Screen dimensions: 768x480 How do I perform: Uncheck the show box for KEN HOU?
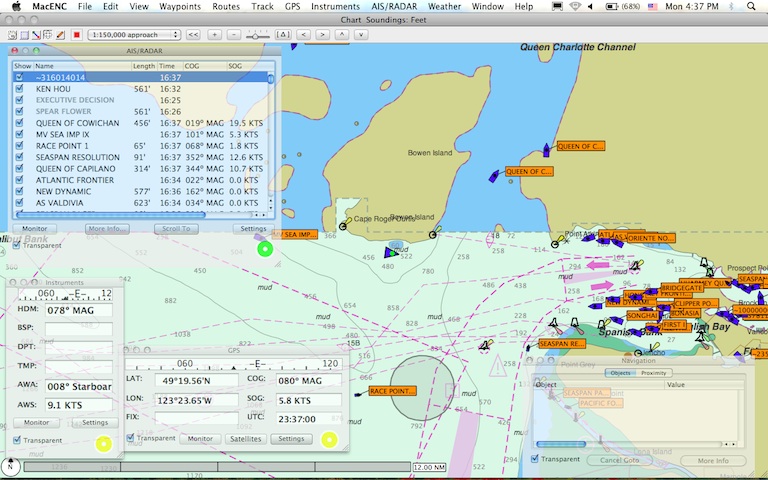pos(20,88)
